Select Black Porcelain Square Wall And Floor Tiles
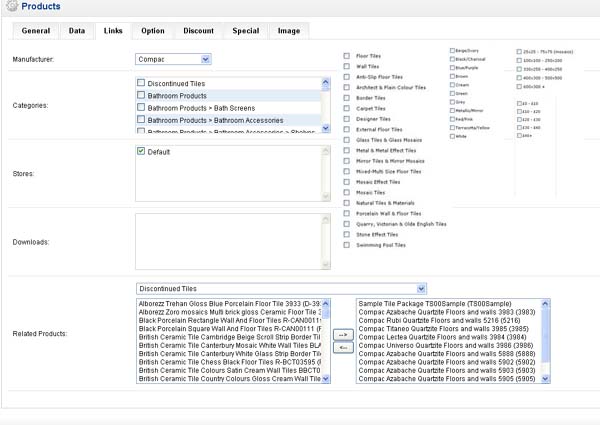600x425 pixels. click(x=229, y=329)
